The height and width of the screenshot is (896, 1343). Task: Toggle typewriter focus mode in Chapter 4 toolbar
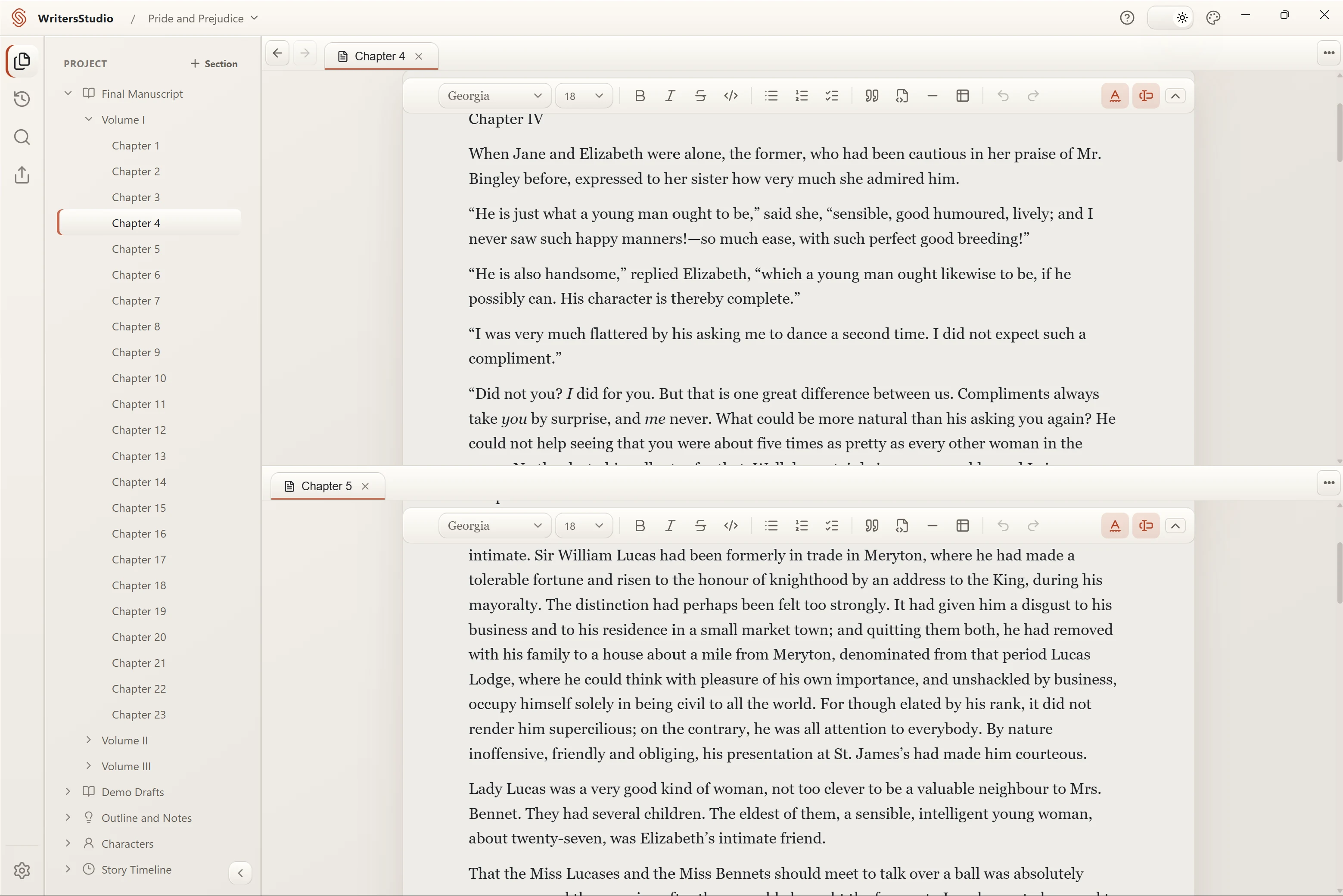coord(1145,96)
